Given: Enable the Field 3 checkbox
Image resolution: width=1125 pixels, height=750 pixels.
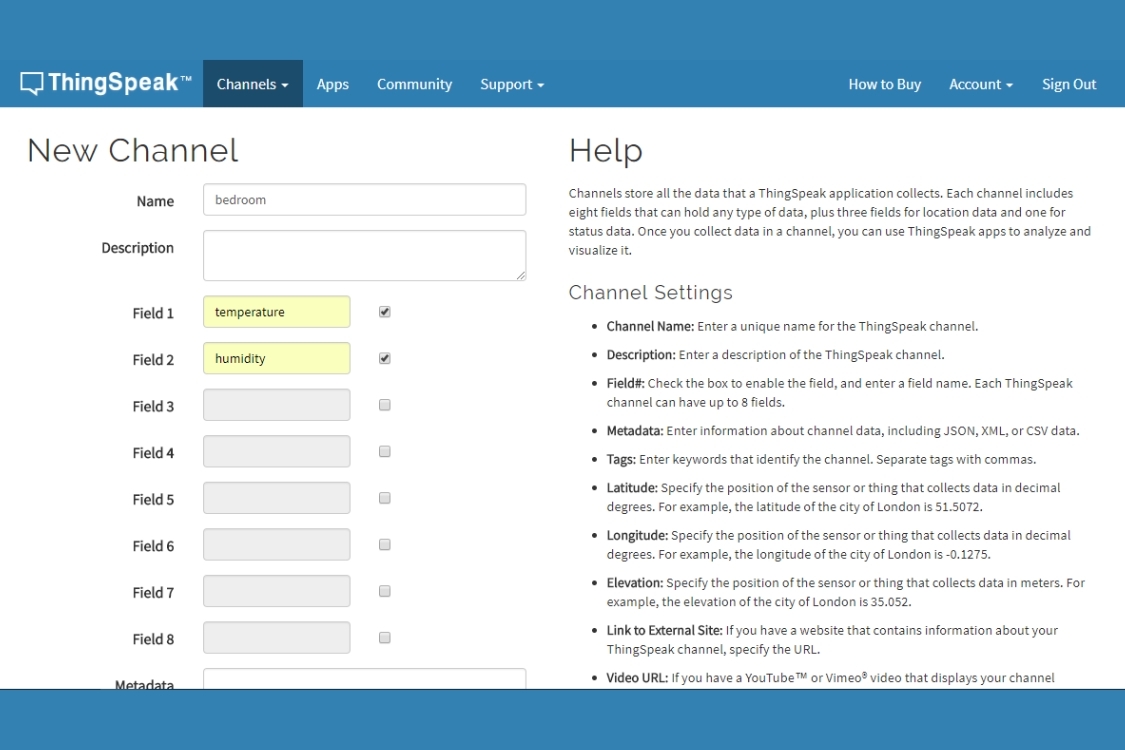Looking at the screenshot, I should [x=385, y=405].
